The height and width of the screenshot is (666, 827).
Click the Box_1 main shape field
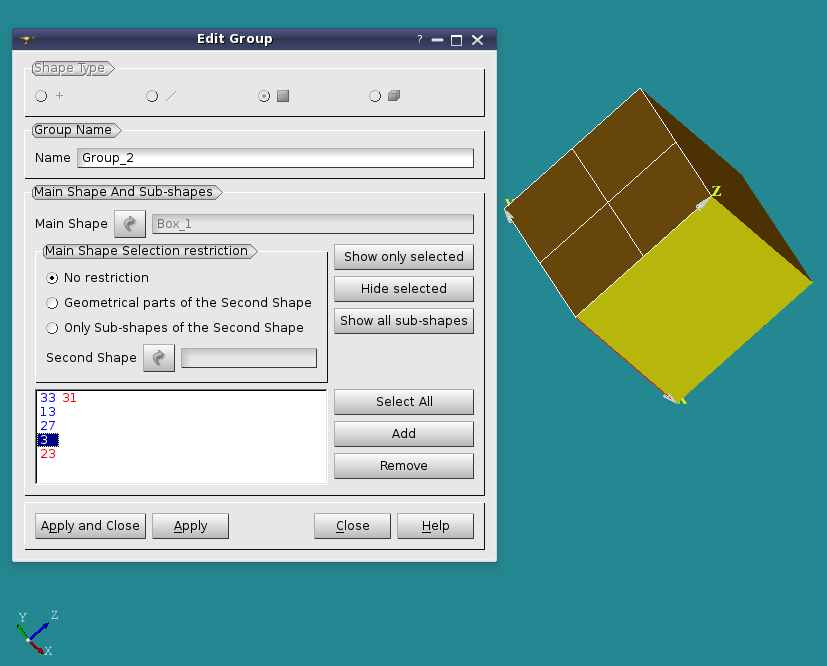click(313, 224)
